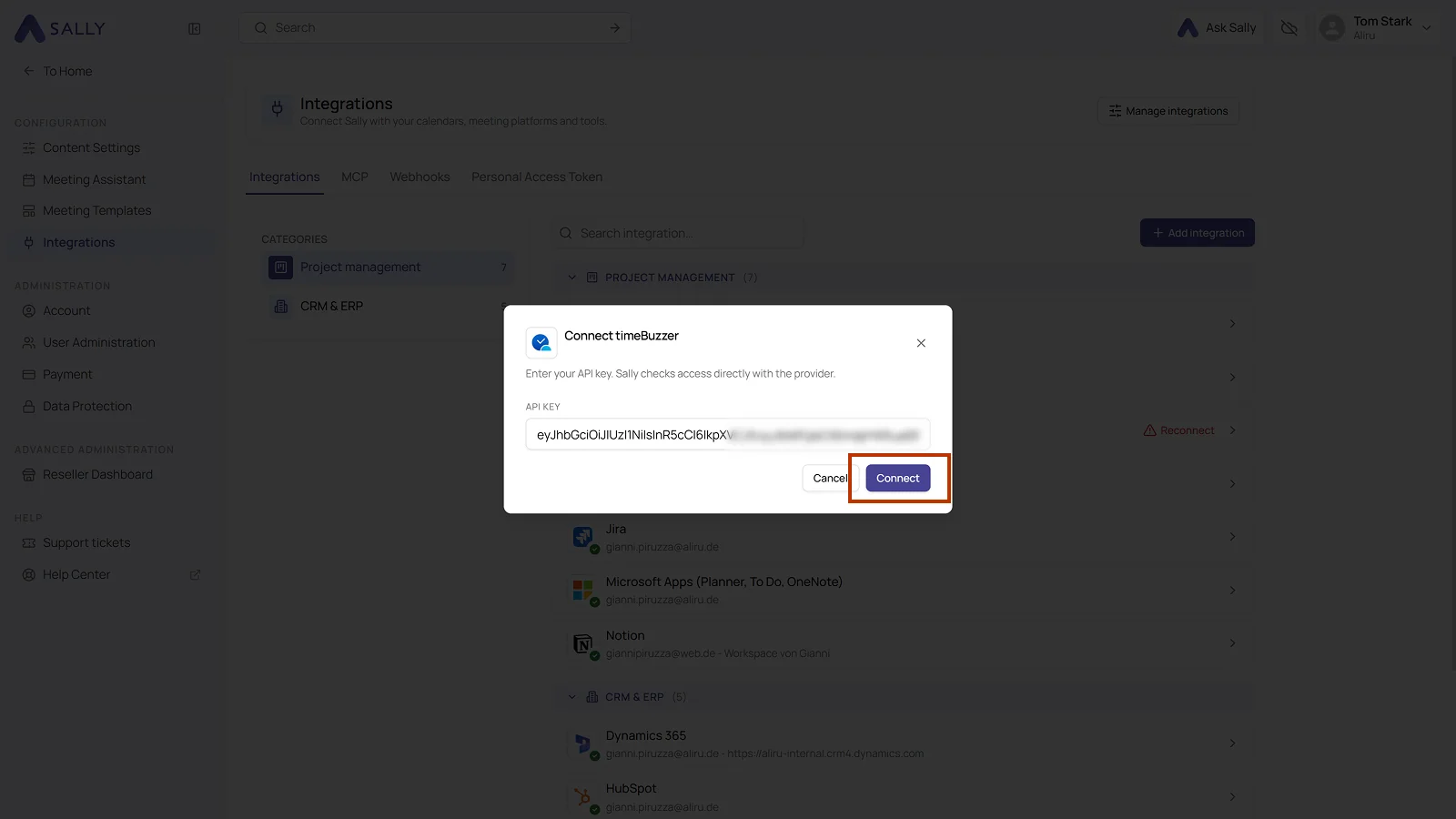Screen dimensions: 1456x819
Task: Select the CRM & ERP category
Action: click(x=389, y=306)
